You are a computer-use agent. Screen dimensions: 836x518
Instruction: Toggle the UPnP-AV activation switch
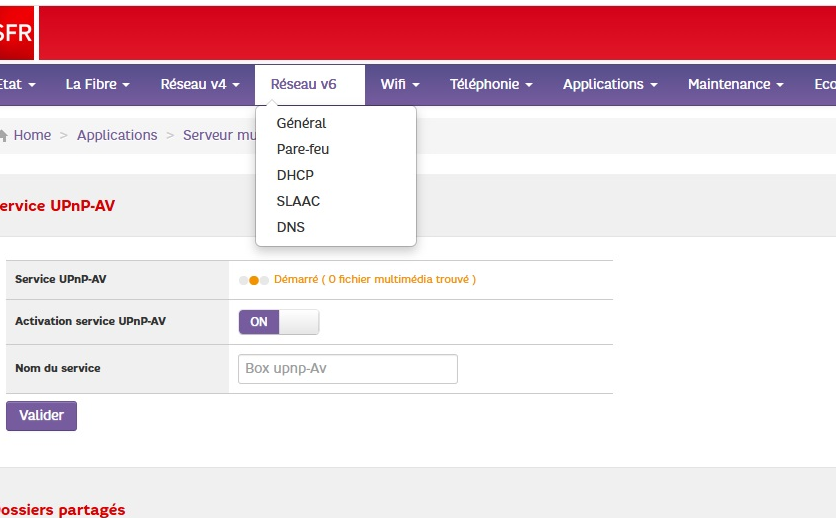click(279, 322)
